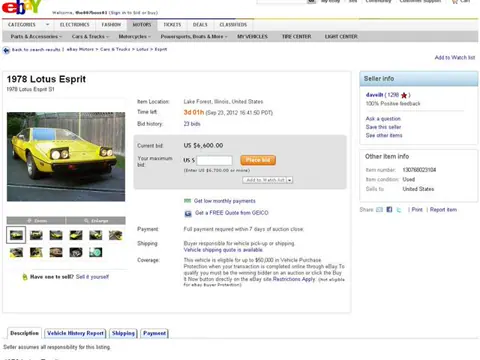Expand the Powersports, Boats & More menu
This screenshot has width=480, height=360.
point(194,36)
